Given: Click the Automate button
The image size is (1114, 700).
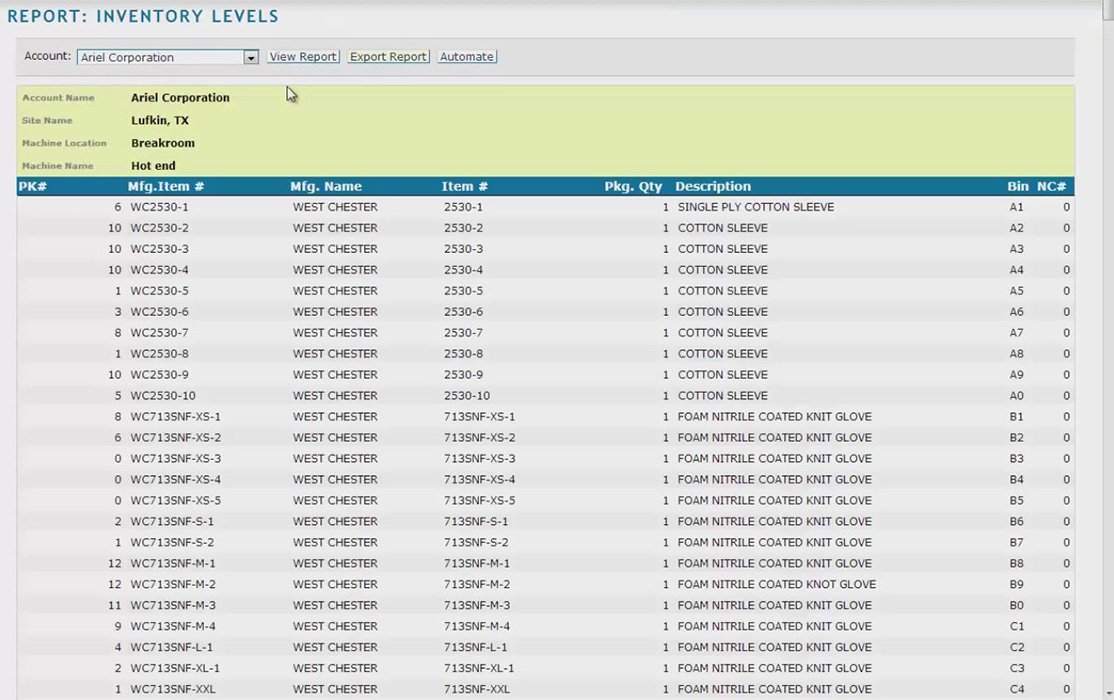Looking at the screenshot, I should 467,57.
